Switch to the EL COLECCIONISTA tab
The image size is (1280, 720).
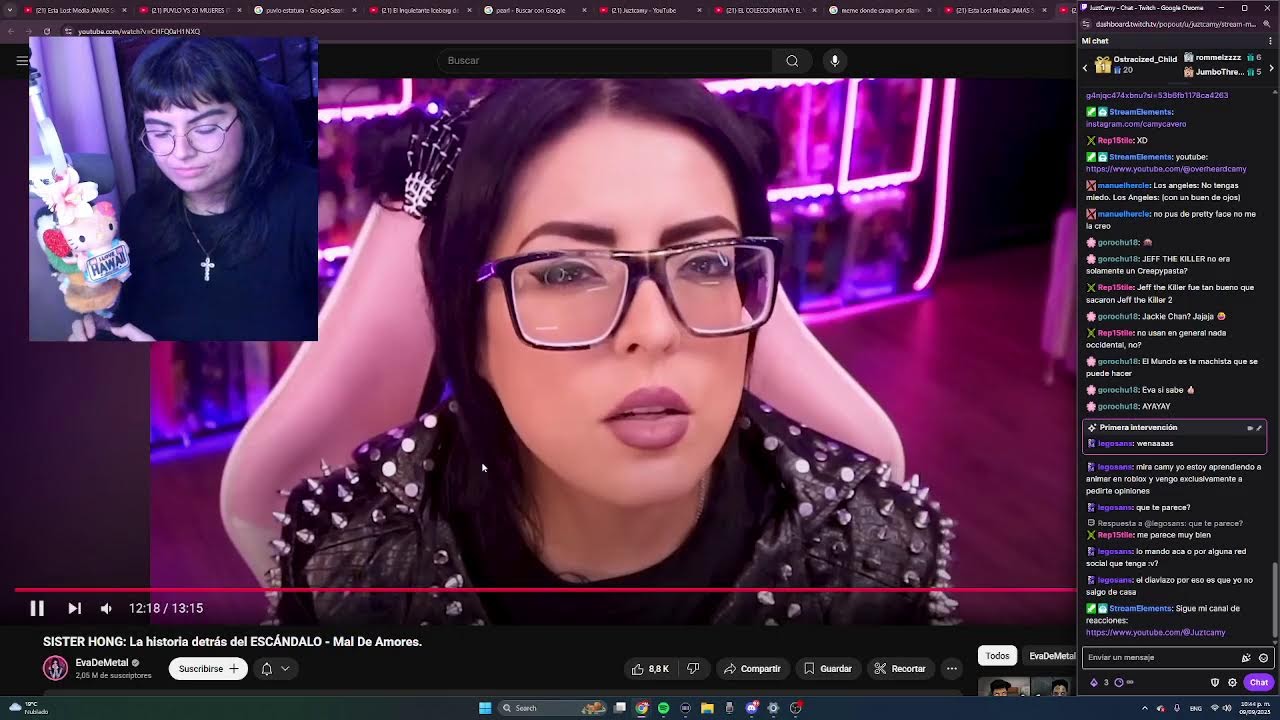(x=763, y=10)
